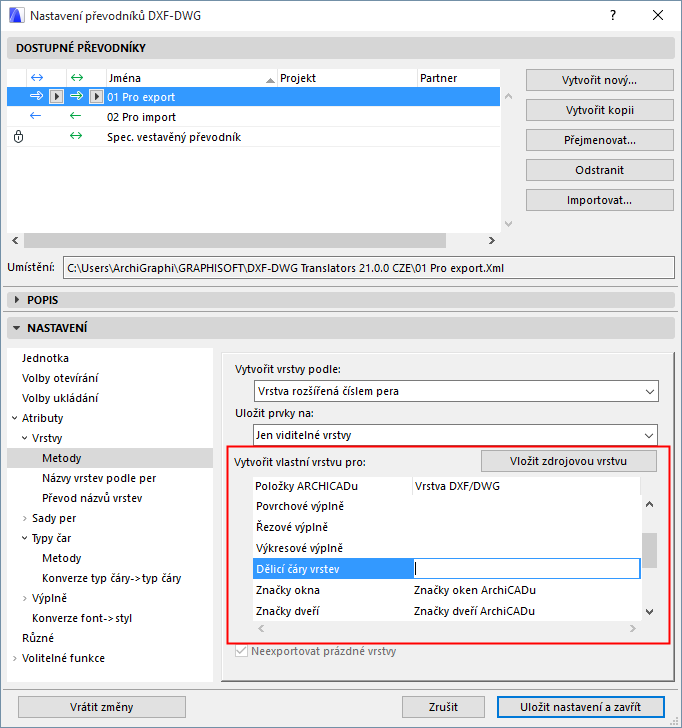Collapse Atributy tree node

[x=14, y=418]
